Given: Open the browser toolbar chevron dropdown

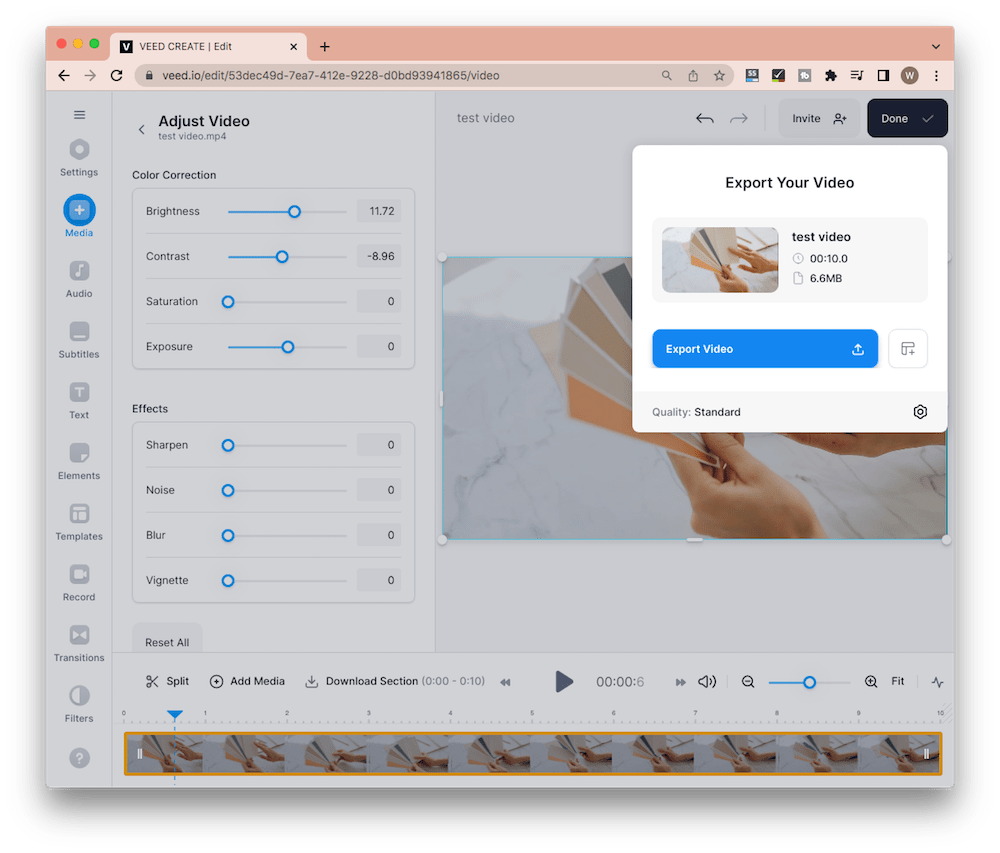Looking at the screenshot, I should (936, 46).
